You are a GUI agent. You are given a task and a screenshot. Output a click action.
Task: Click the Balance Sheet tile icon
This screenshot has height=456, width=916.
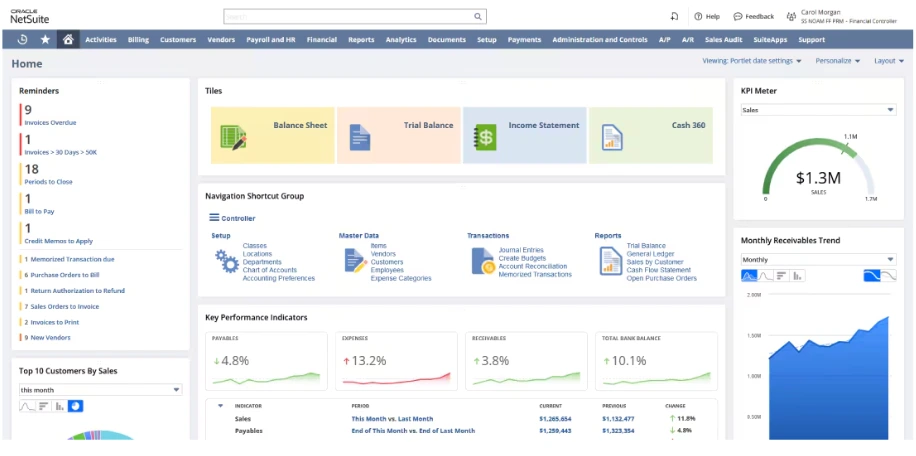point(235,138)
